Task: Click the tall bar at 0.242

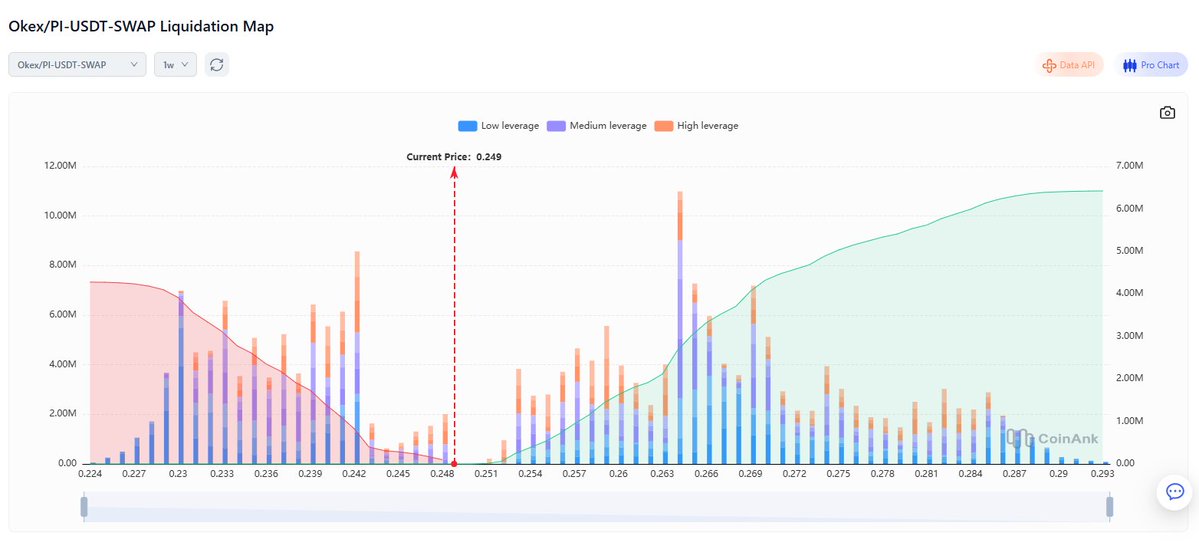Action: pyautogui.click(x=357, y=357)
